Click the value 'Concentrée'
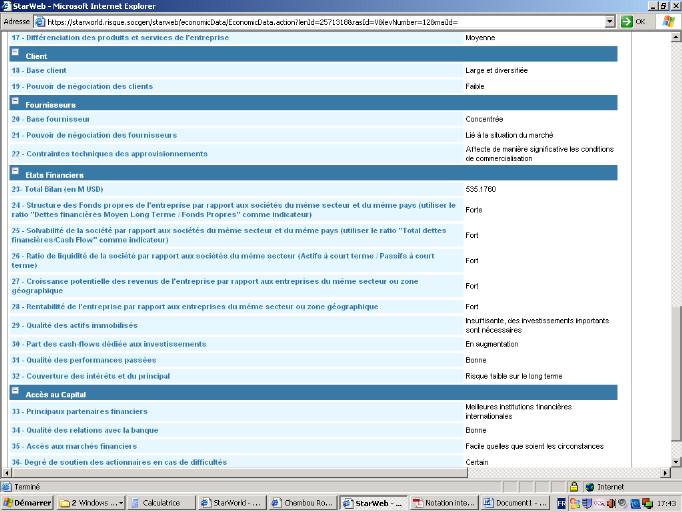 (x=484, y=119)
